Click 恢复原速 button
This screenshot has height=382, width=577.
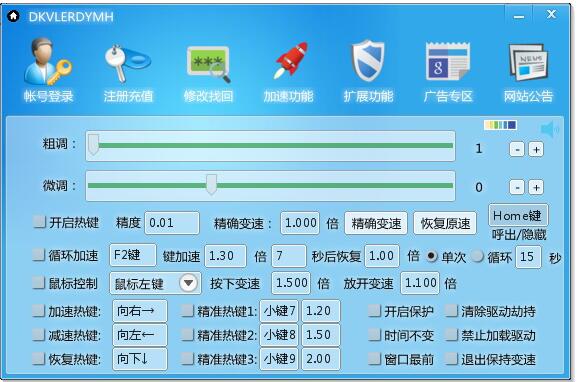coord(445,223)
